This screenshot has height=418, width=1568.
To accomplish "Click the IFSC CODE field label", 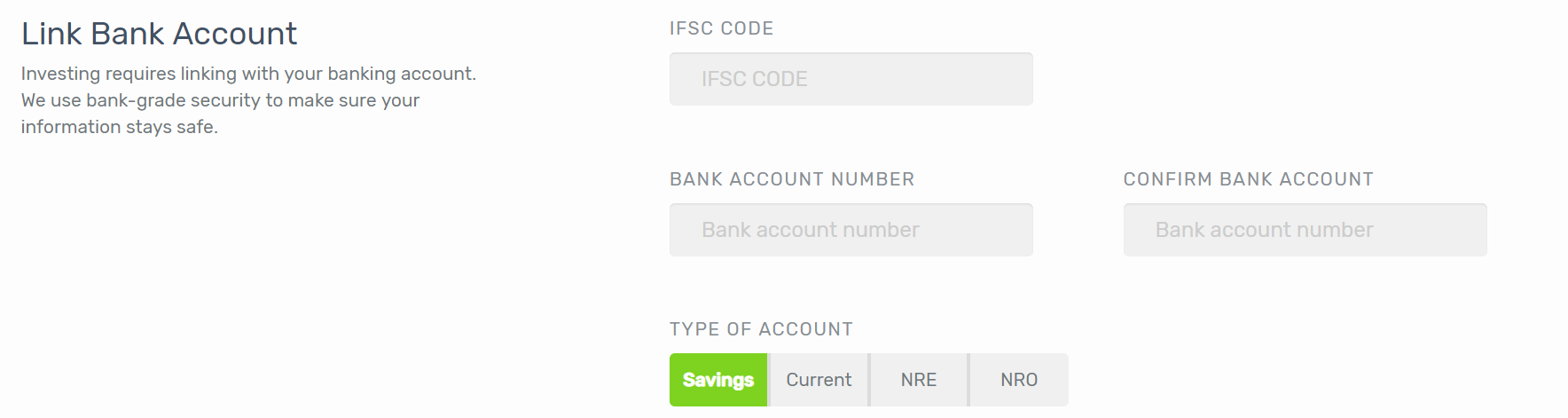I will 721,28.
